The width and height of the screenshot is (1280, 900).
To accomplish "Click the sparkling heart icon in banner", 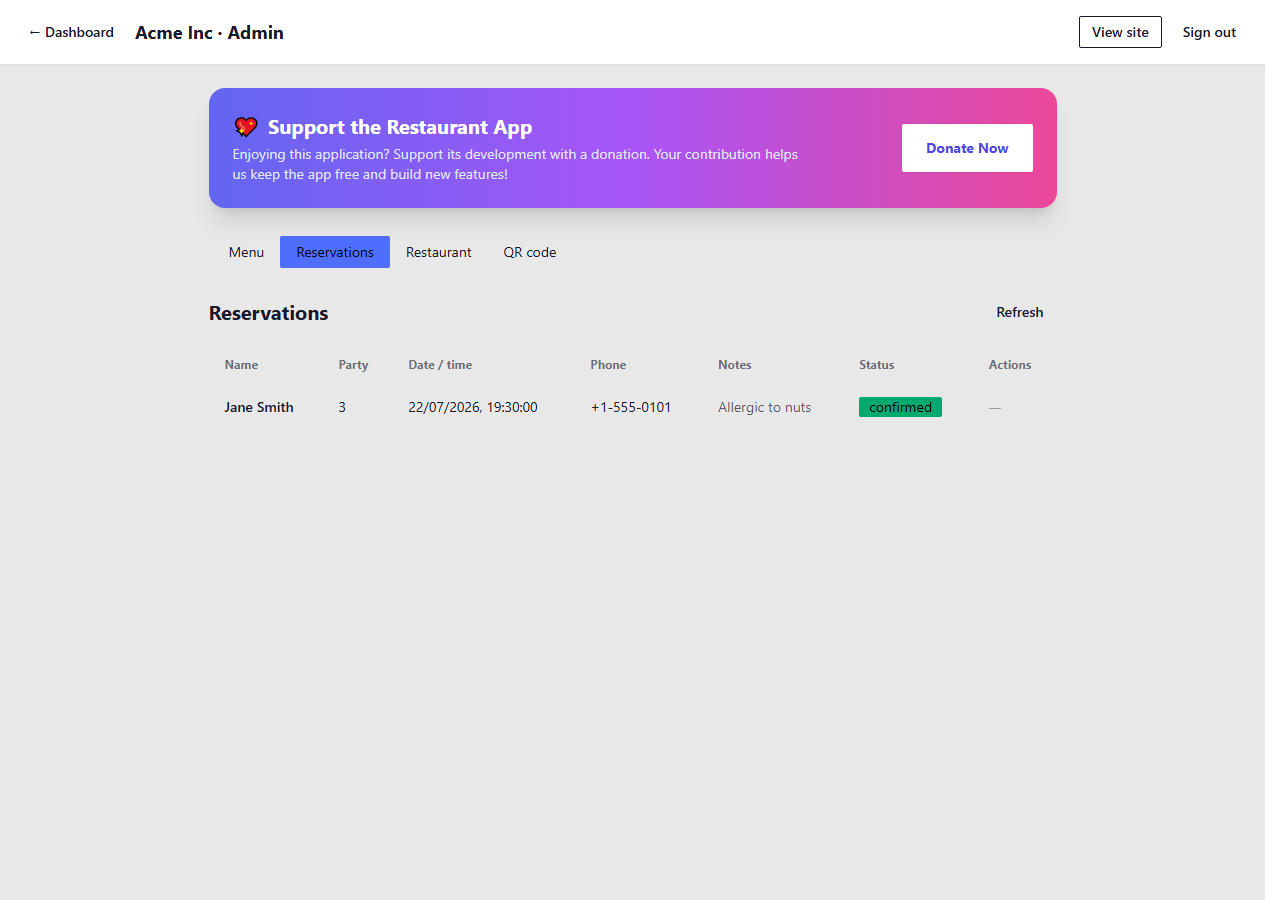I will click(x=246, y=127).
